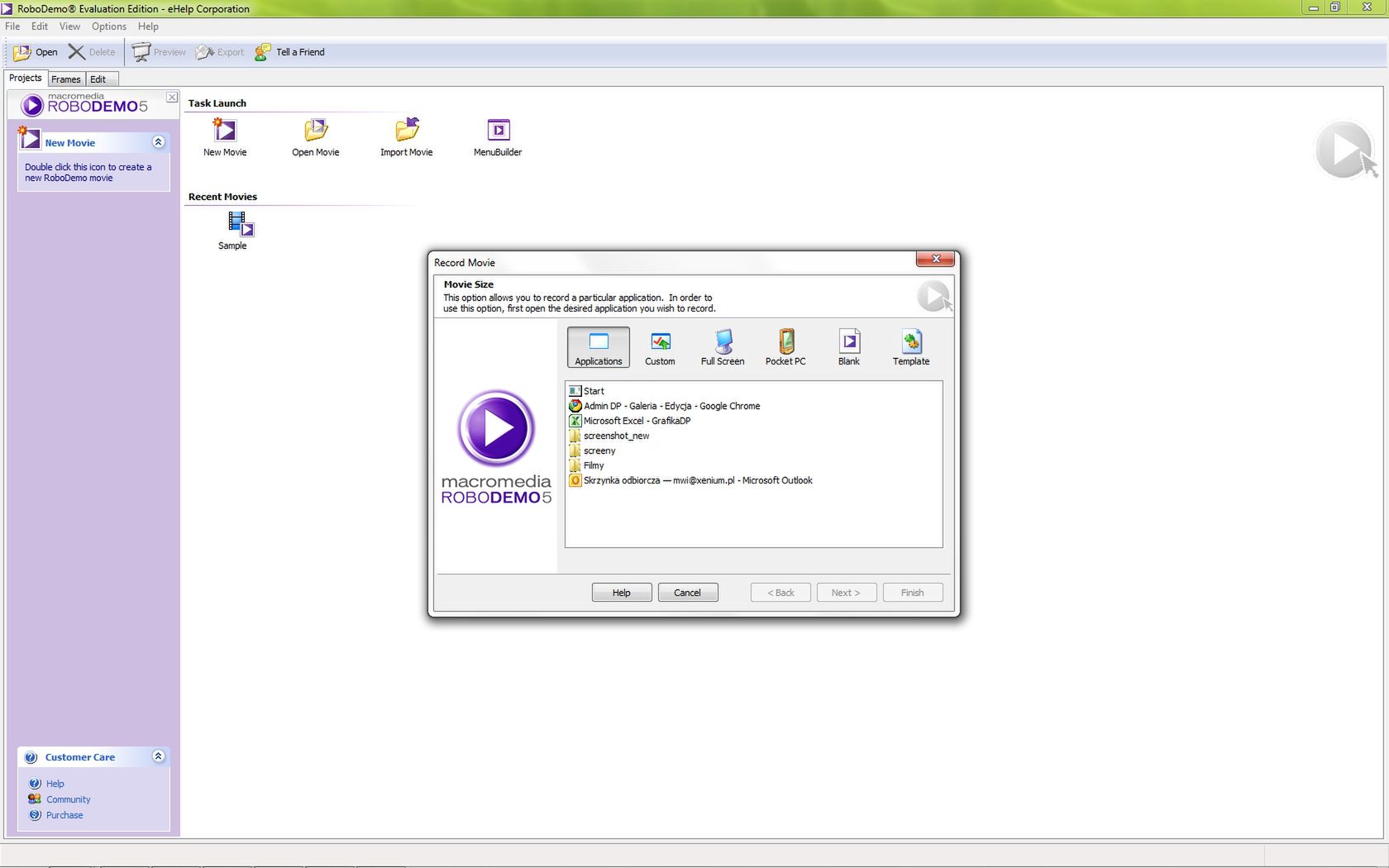Image resolution: width=1389 pixels, height=868 pixels.
Task: Close the Record Movie dialog
Action: coord(936,259)
